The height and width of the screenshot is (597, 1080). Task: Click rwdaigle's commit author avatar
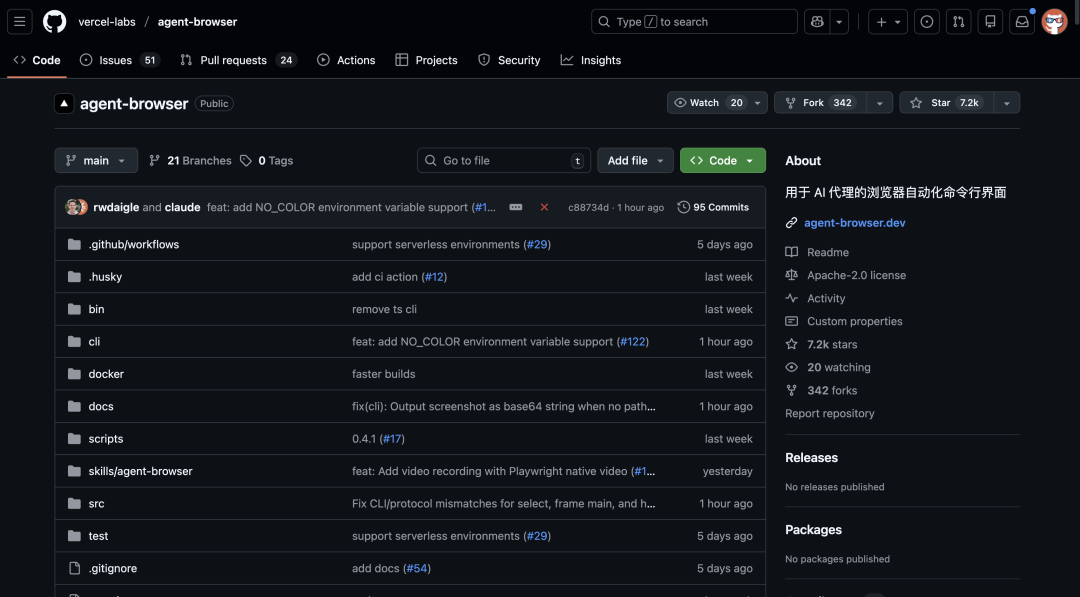tap(72, 207)
